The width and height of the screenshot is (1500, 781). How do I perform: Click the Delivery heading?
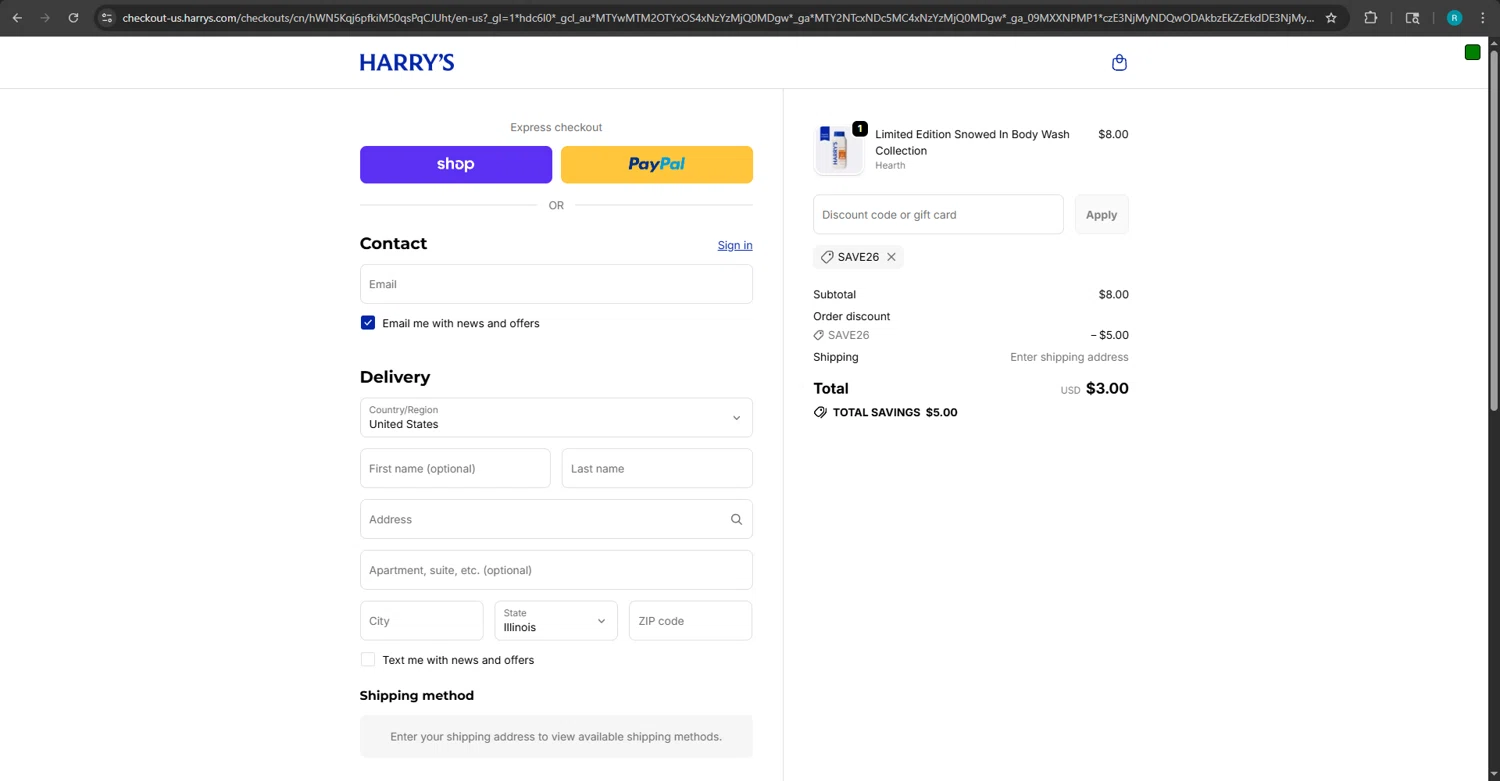click(395, 377)
